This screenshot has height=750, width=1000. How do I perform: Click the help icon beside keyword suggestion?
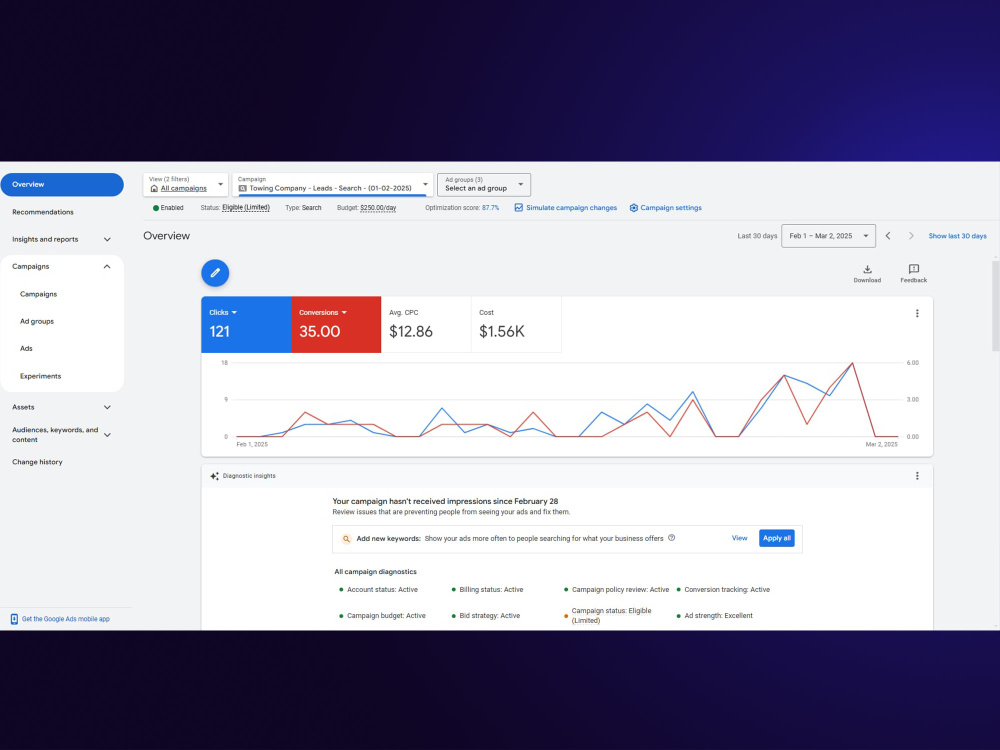pos(672,538)
